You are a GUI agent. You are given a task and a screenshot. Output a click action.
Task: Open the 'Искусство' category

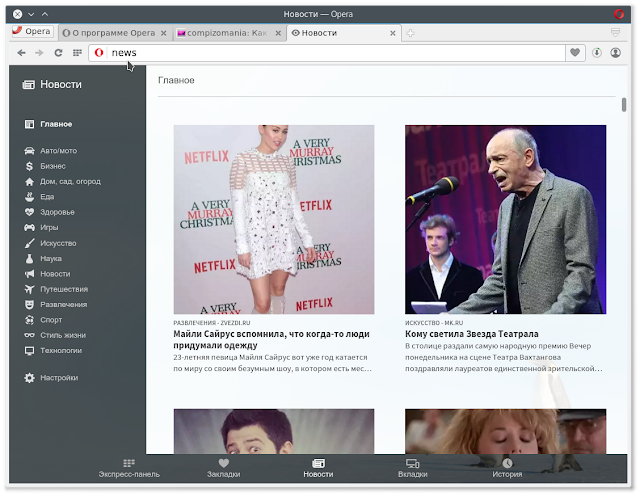pyautogui.click(x=50, y=243)
